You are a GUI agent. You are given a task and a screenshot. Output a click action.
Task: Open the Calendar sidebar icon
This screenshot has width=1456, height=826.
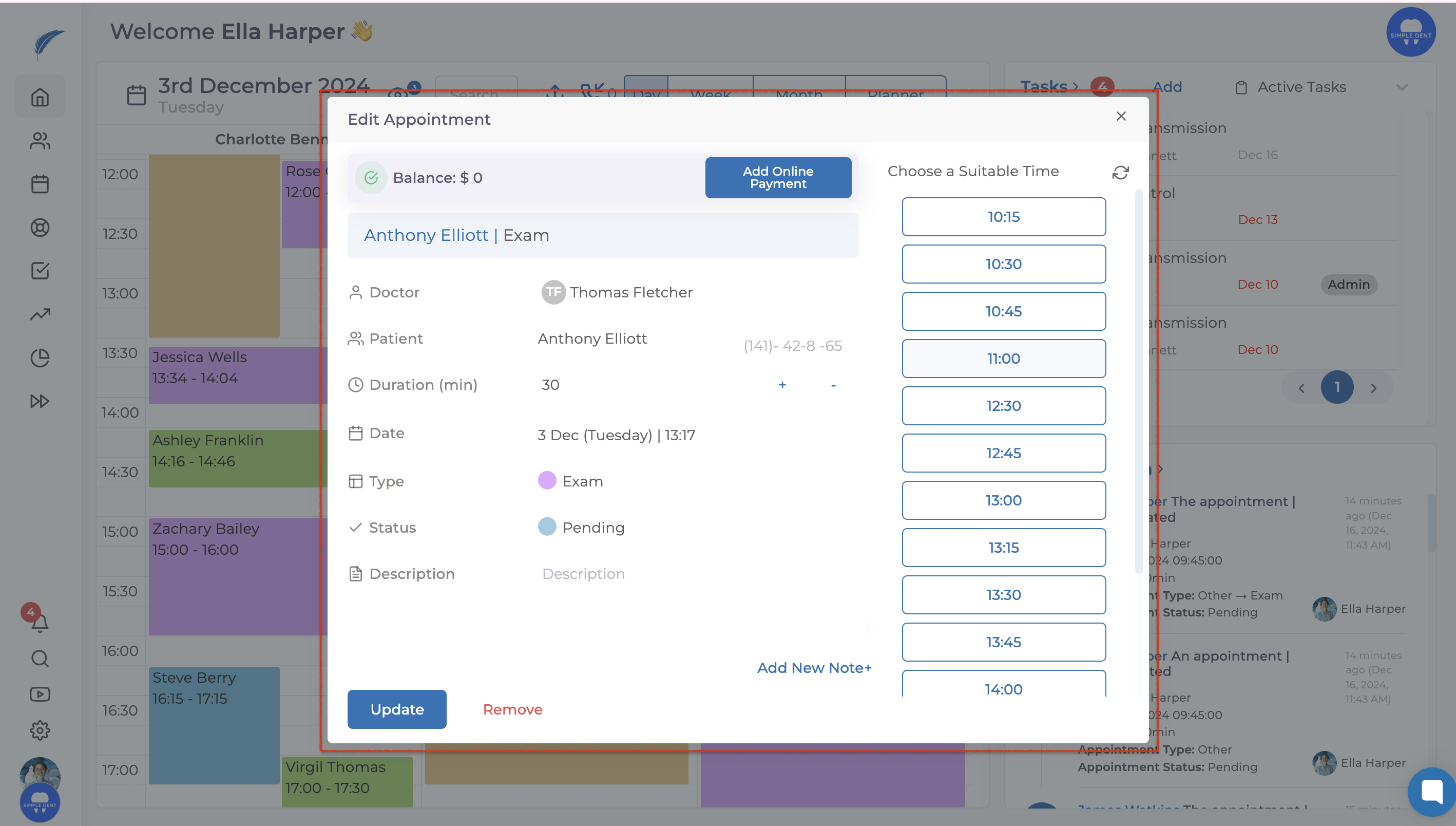(x=40, y=184)
